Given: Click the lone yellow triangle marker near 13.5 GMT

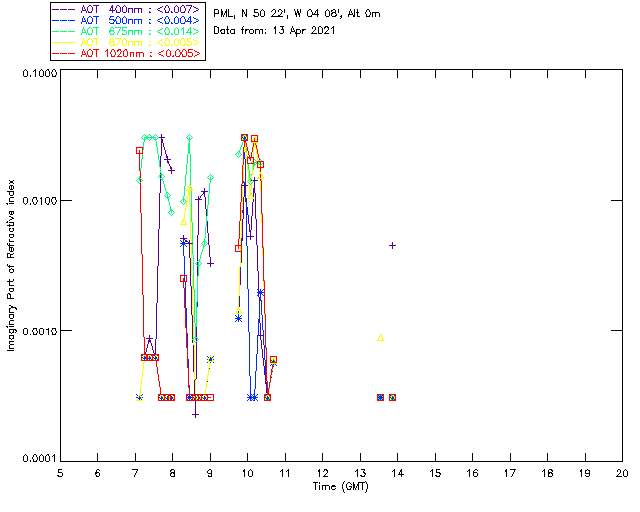Looking at the screenshot, I should pyautogui.click(x=381, y=337).
